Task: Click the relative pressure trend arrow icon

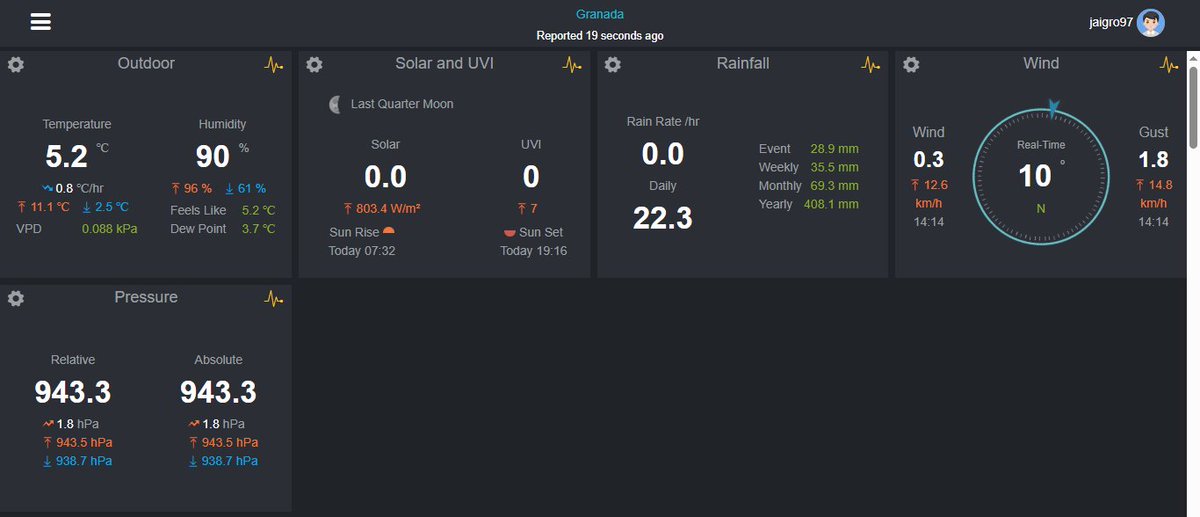Action: pos(49,424)
